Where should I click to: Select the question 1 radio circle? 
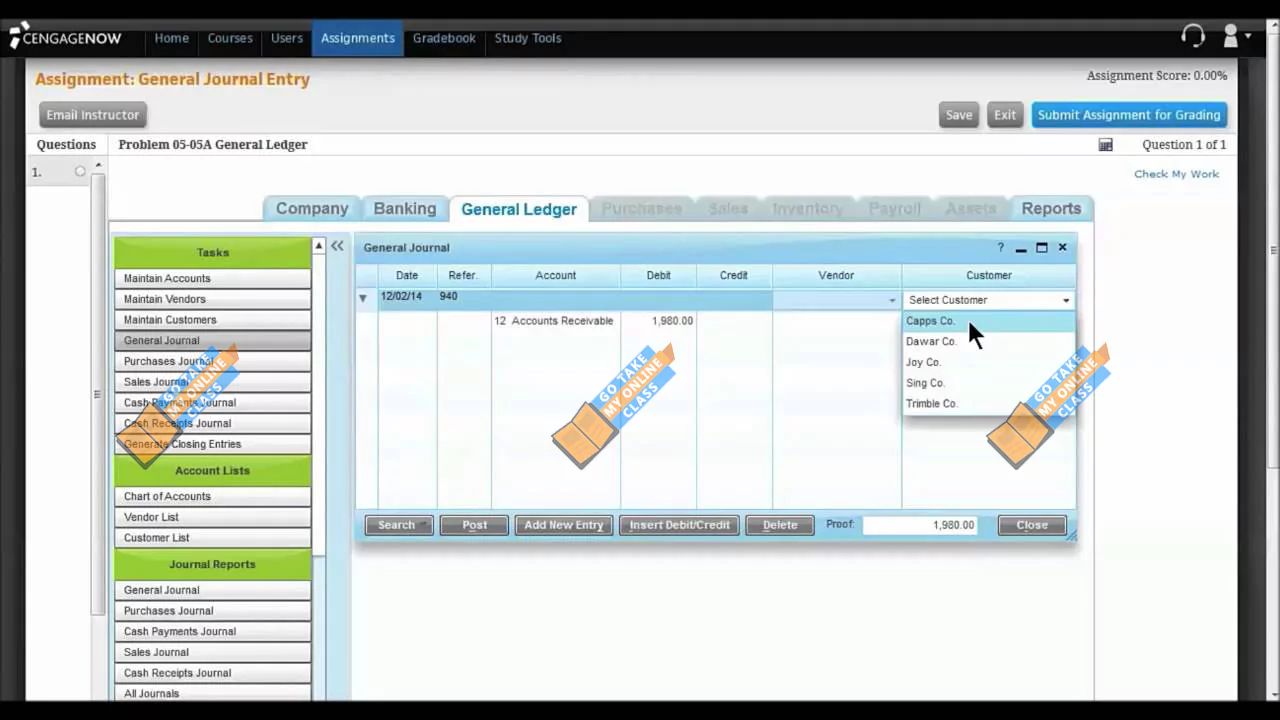pos(80,172)
